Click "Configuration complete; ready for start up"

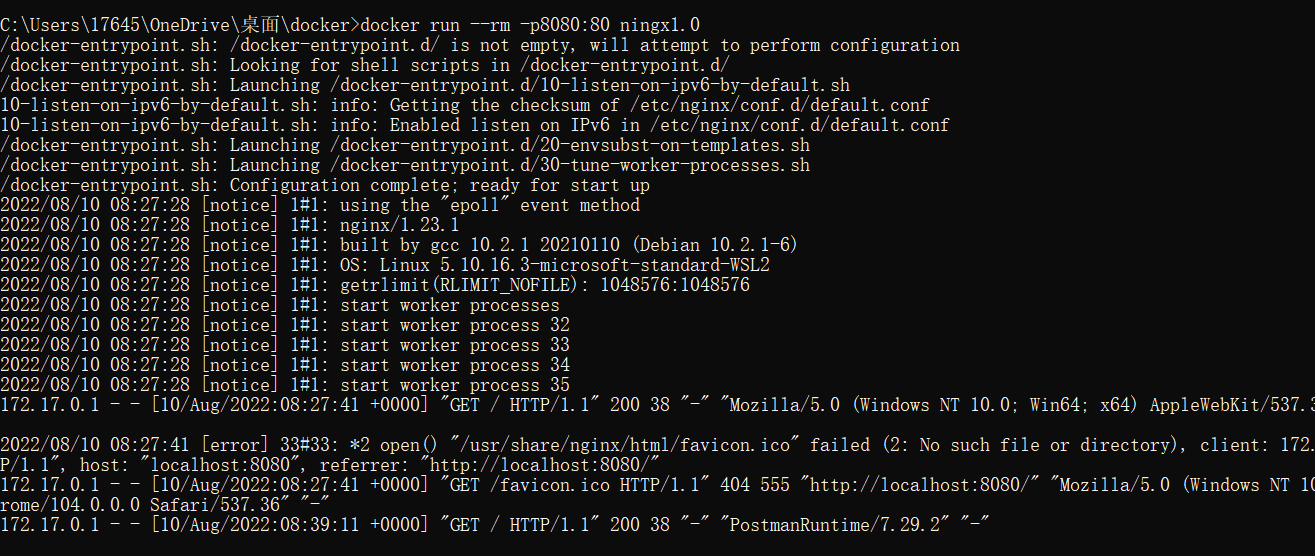(439, 185)
